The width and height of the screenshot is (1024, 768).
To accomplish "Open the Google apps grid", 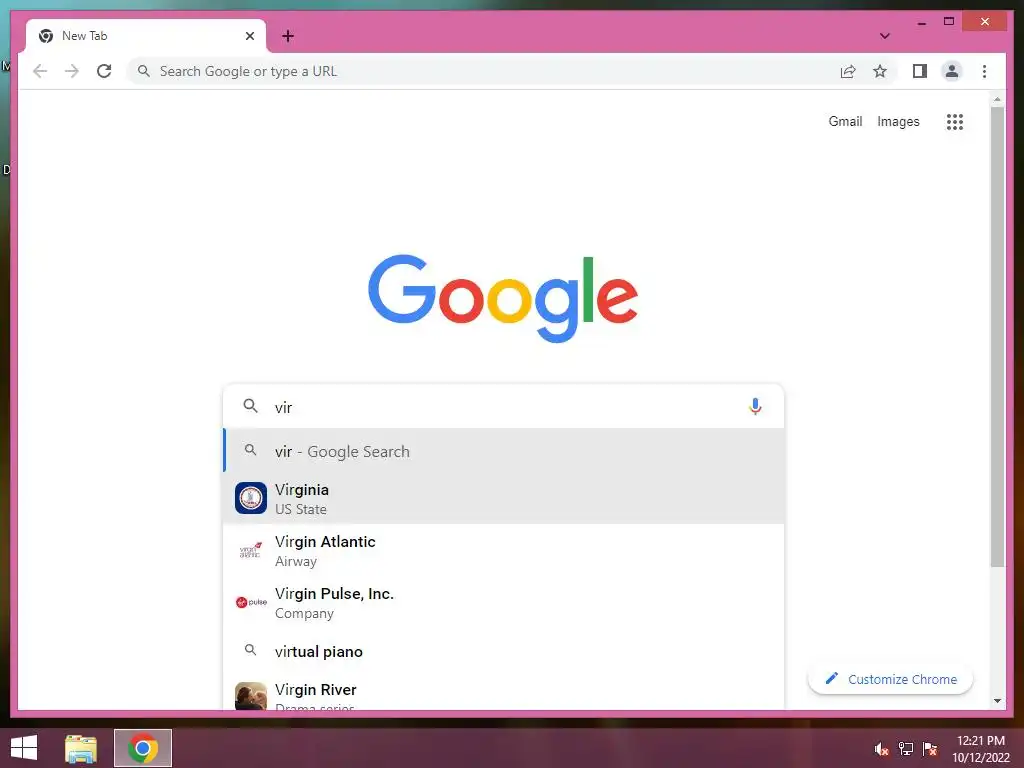I will click(955, 121).
